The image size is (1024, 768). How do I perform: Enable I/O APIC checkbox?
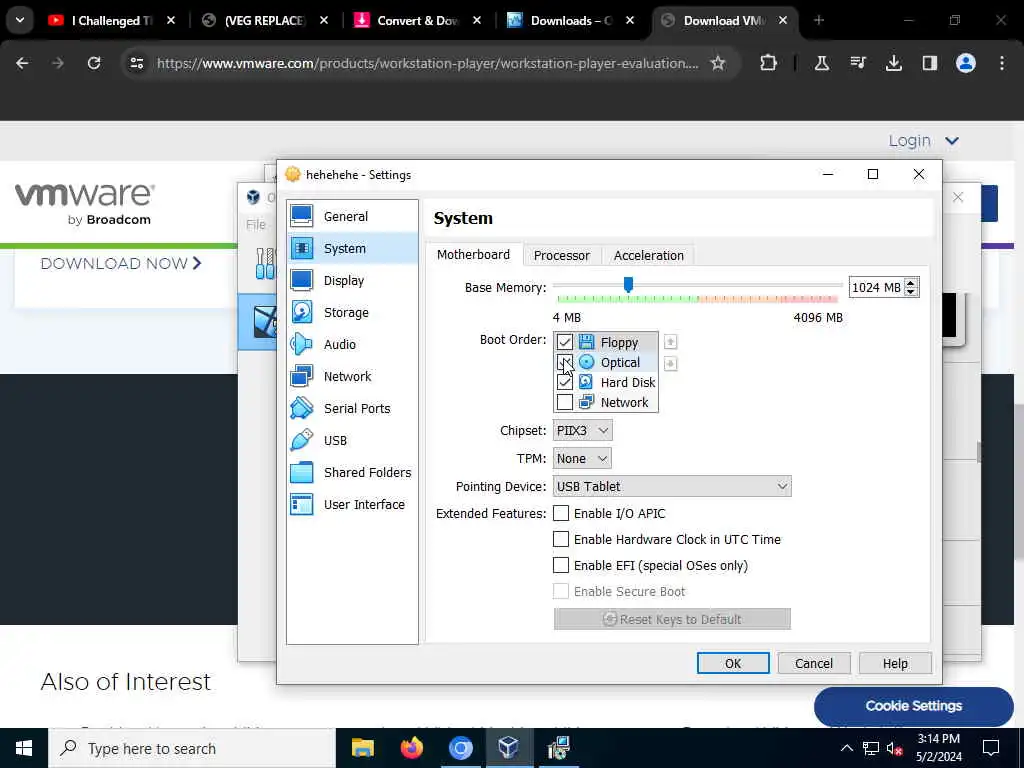(x=561, y=513)
